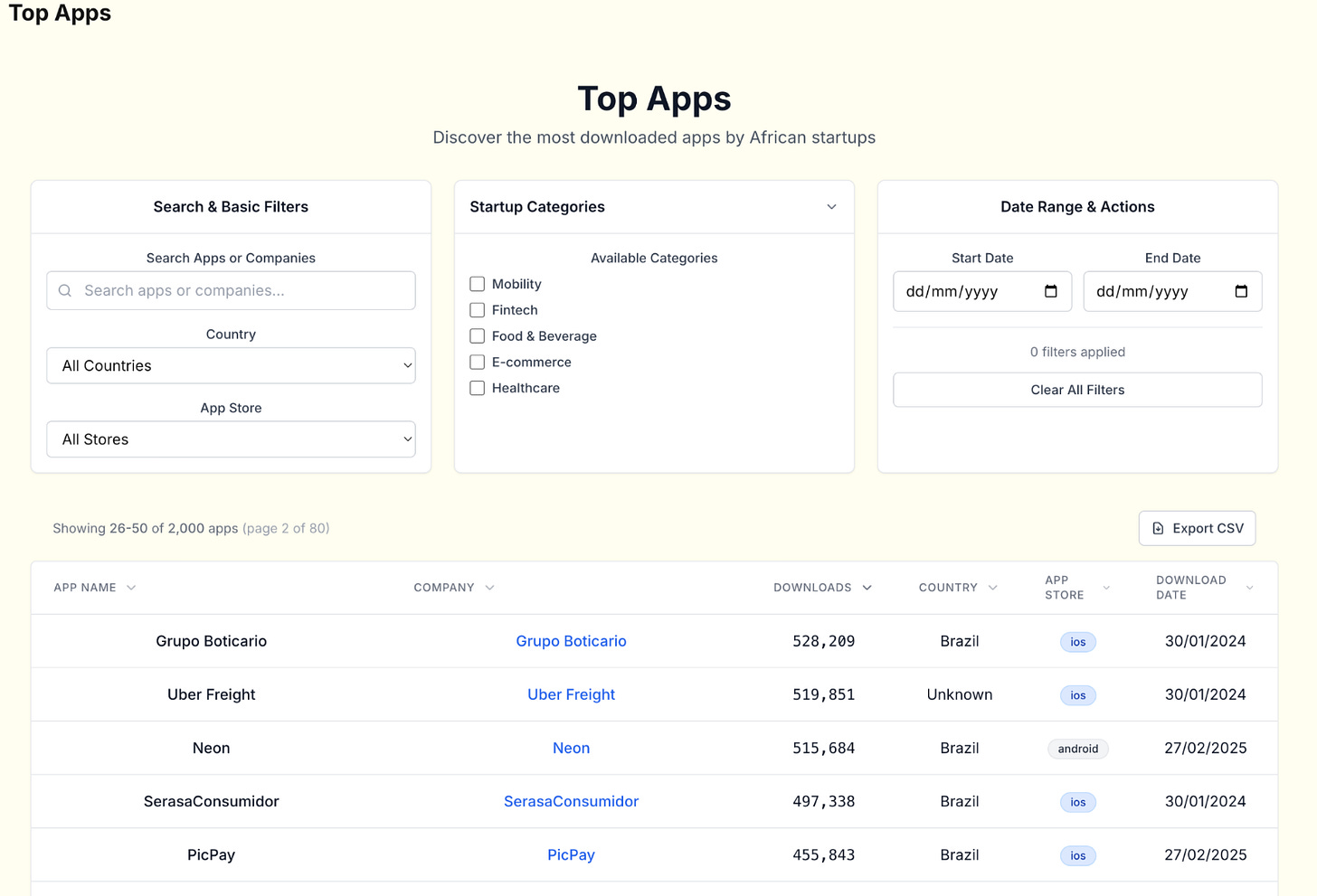Screen dimensions: 1317x896
Task: Sort by App Name column arrow
Action: pos(131,588)
